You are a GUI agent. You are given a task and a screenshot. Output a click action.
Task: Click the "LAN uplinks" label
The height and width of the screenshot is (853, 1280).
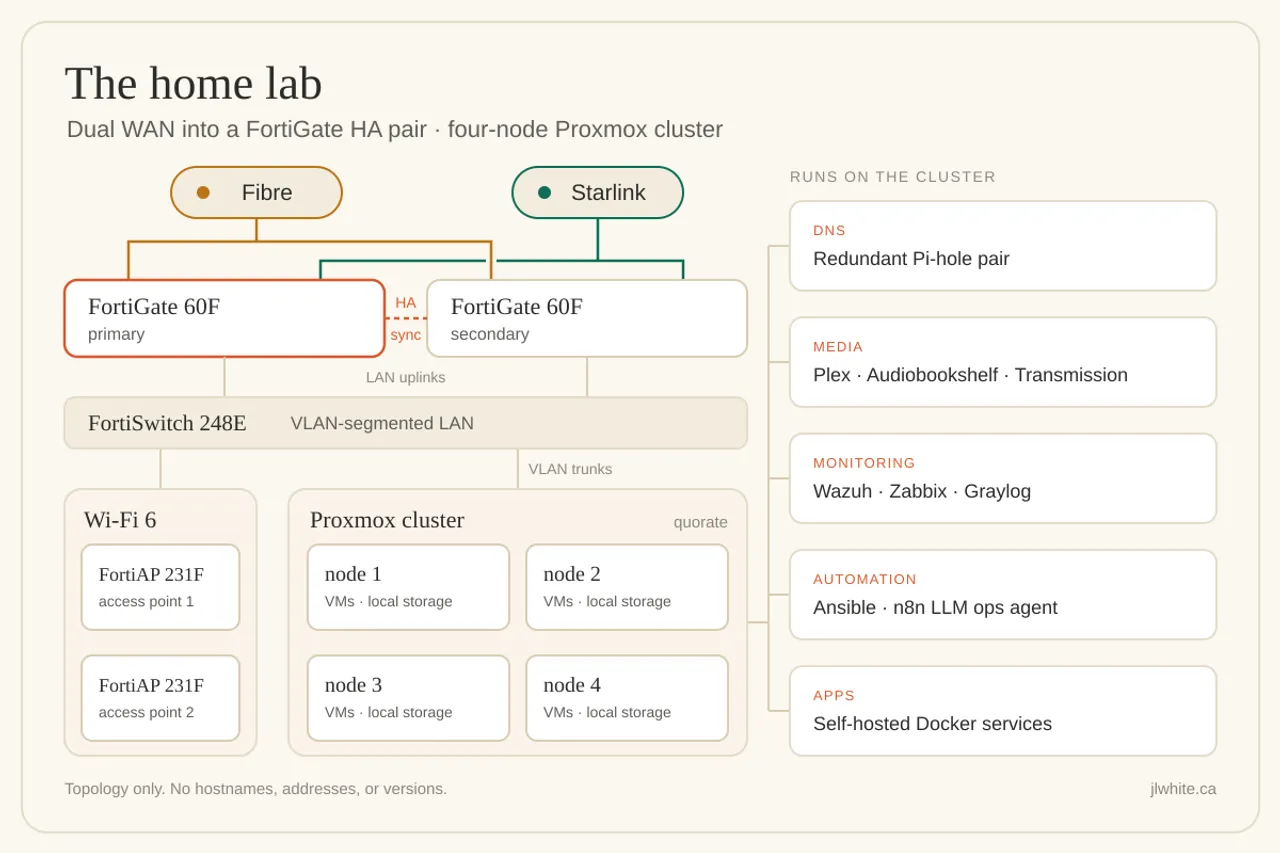coord(406,377)
